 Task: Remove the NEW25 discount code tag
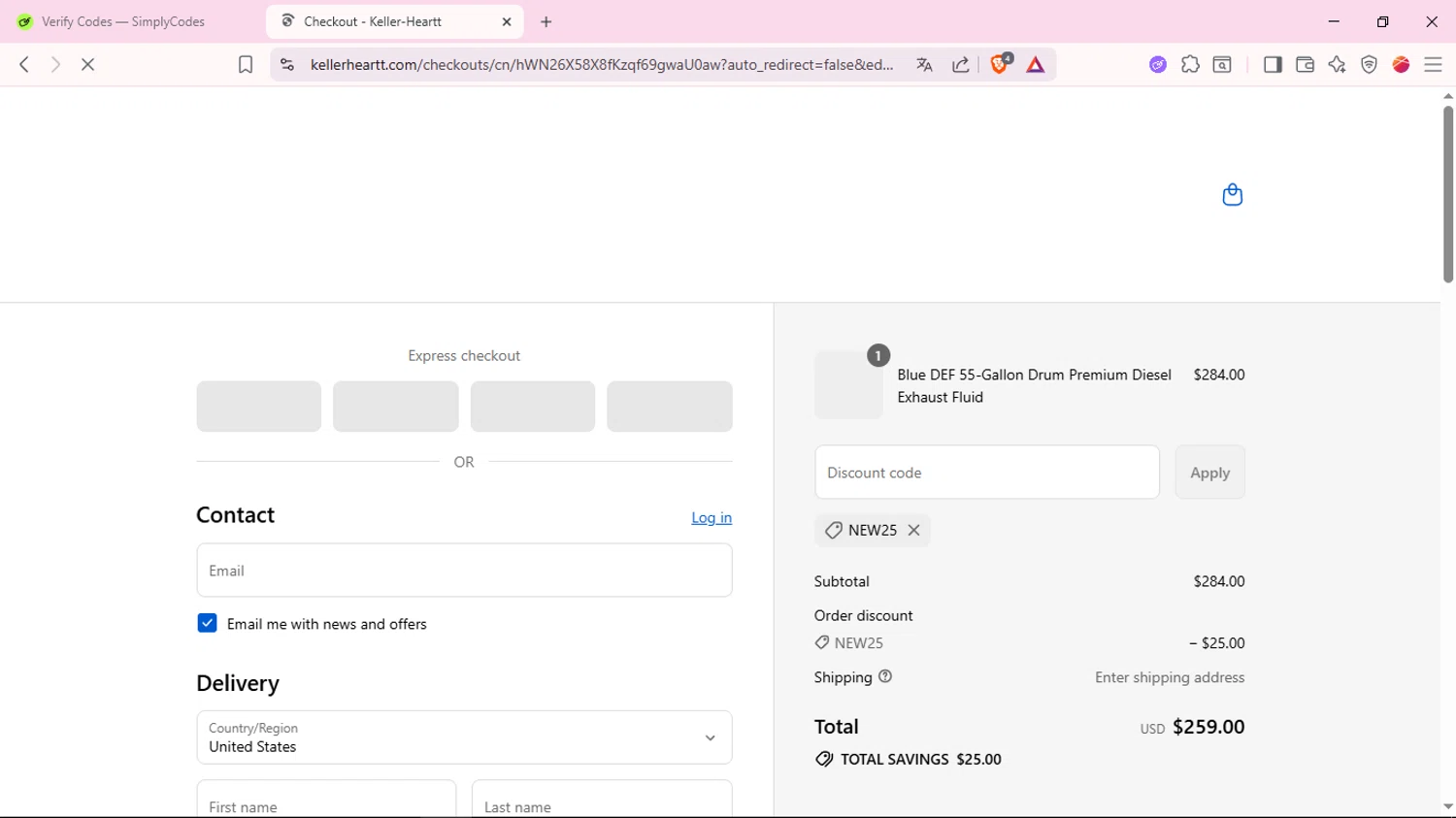tap(913, 530)
